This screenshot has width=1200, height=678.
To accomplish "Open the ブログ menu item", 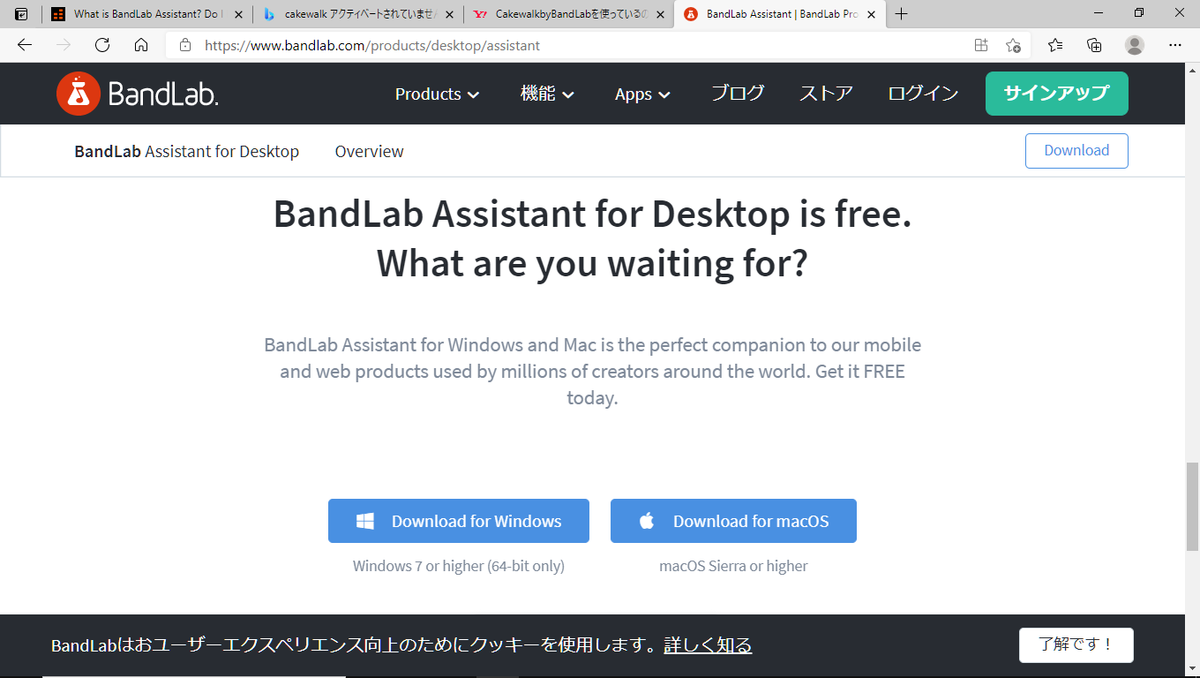I will click(738, 94).
